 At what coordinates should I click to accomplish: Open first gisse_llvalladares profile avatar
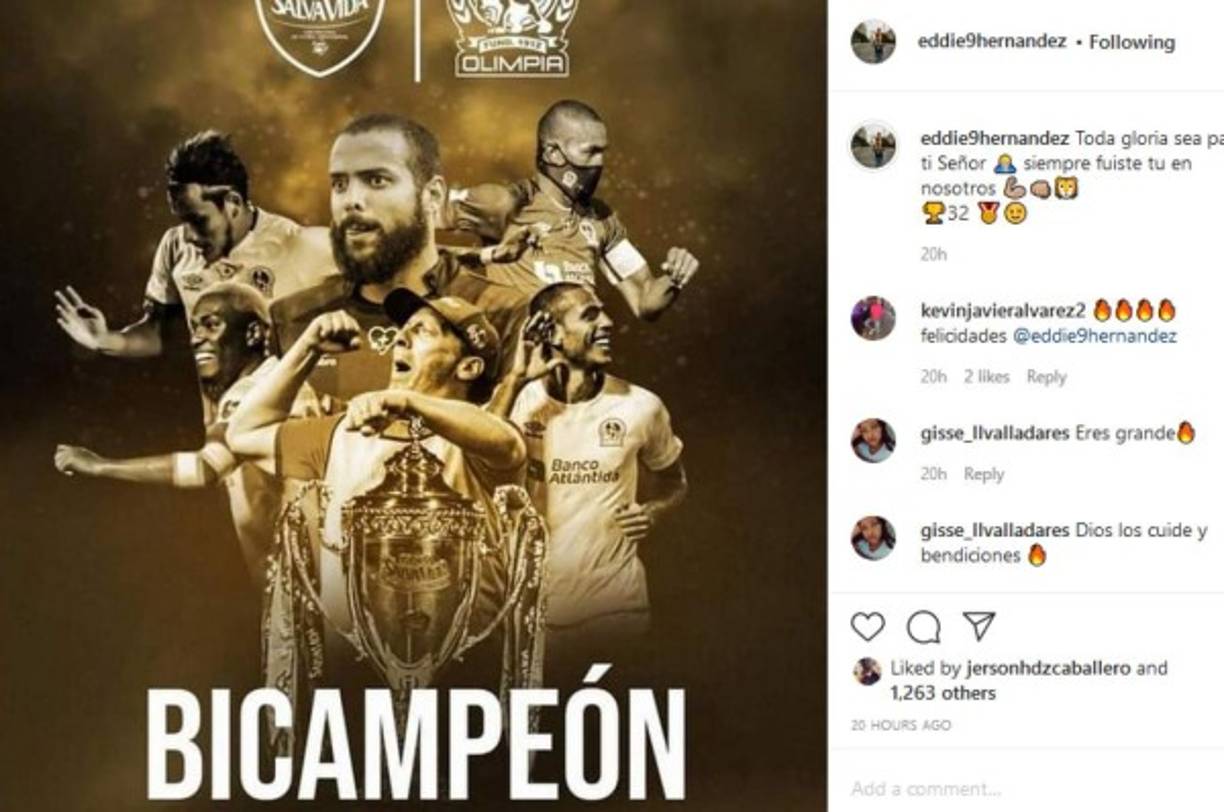873,440
